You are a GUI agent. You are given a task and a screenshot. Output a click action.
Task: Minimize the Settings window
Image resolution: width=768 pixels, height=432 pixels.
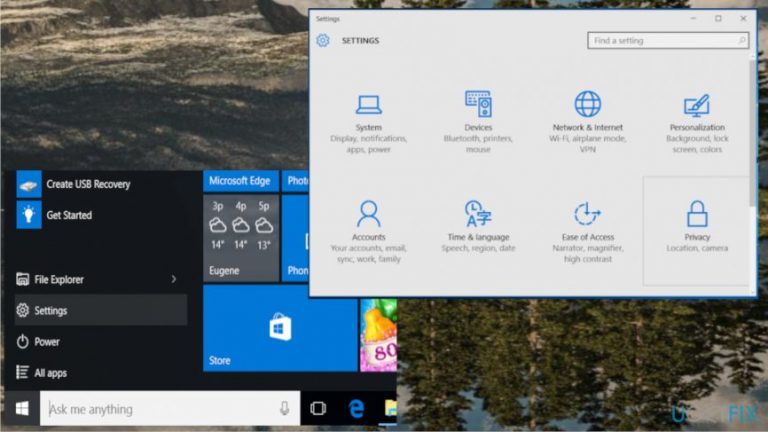coord(693,19)
